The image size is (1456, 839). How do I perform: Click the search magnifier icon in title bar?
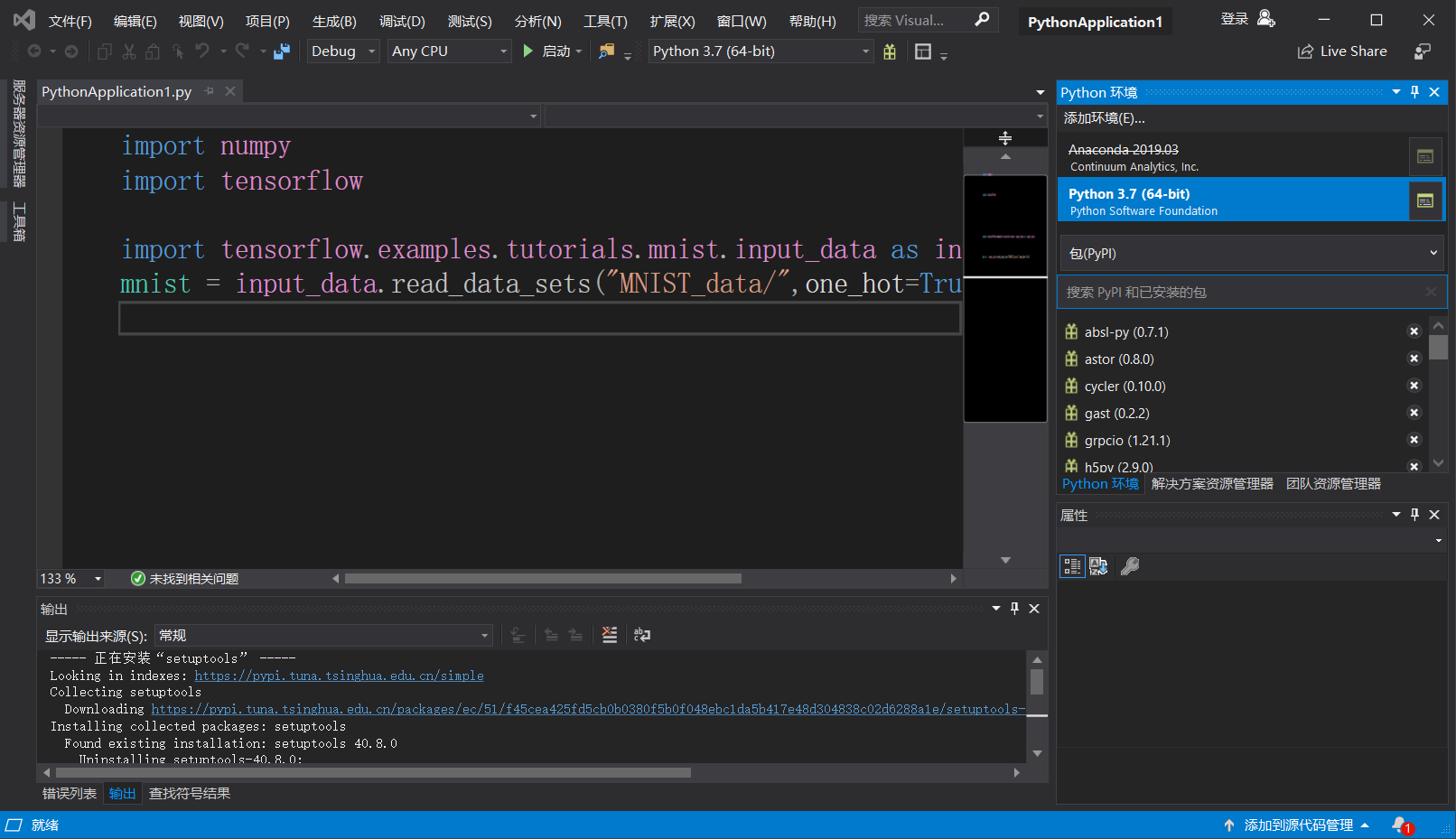coord(983,19)
